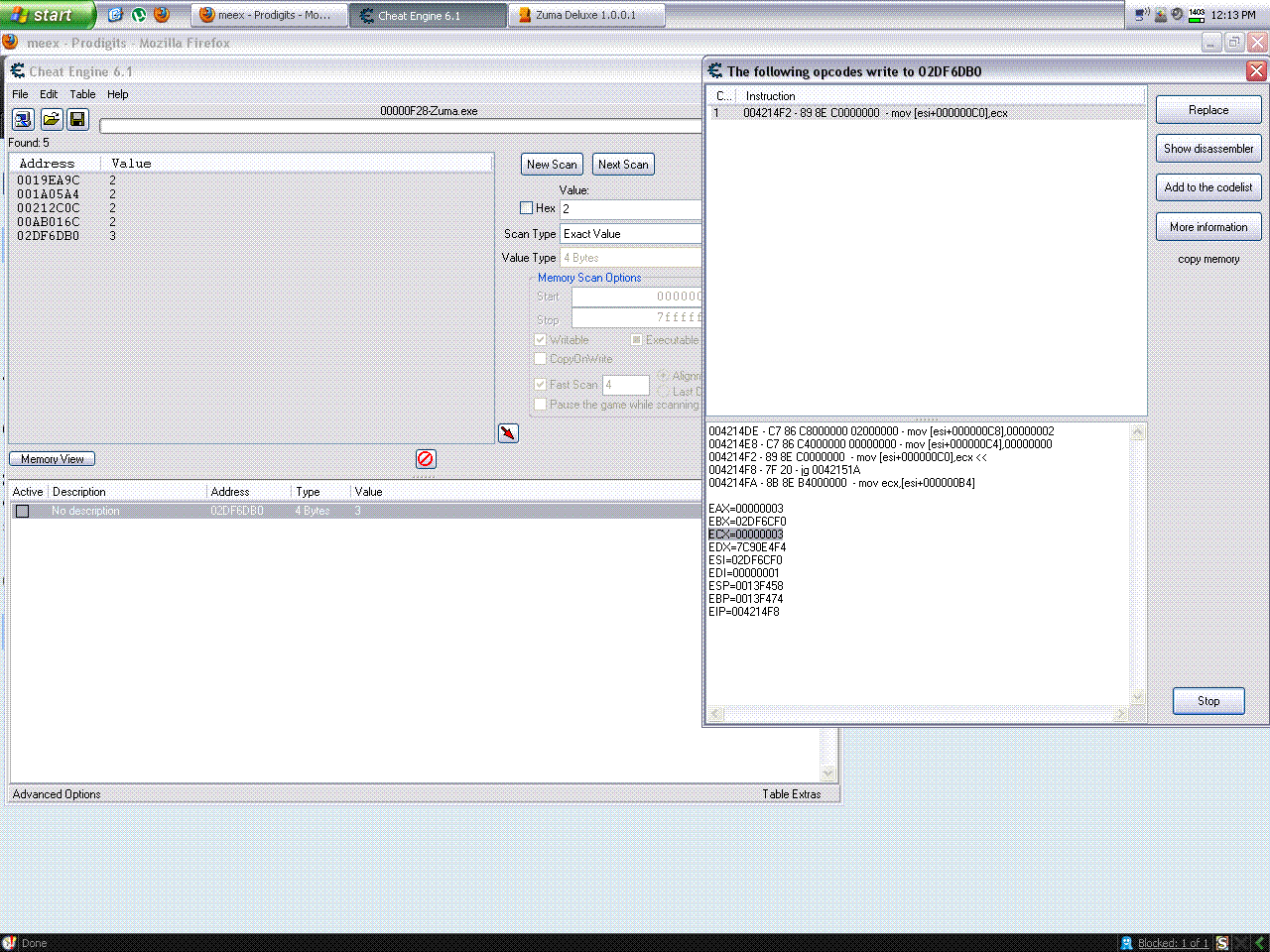The image size is (1270, 952).
Task: Select the Alignment radio button
Action: coord(663,376)
